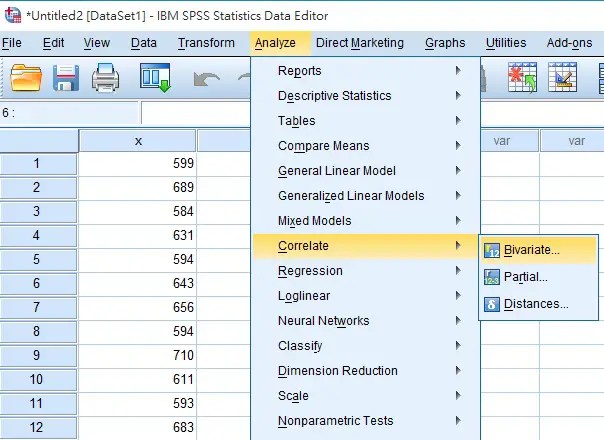Expand Generalized Linear Models submenu
This screenshot has width=604, height=440.
[x=365, y=196]
